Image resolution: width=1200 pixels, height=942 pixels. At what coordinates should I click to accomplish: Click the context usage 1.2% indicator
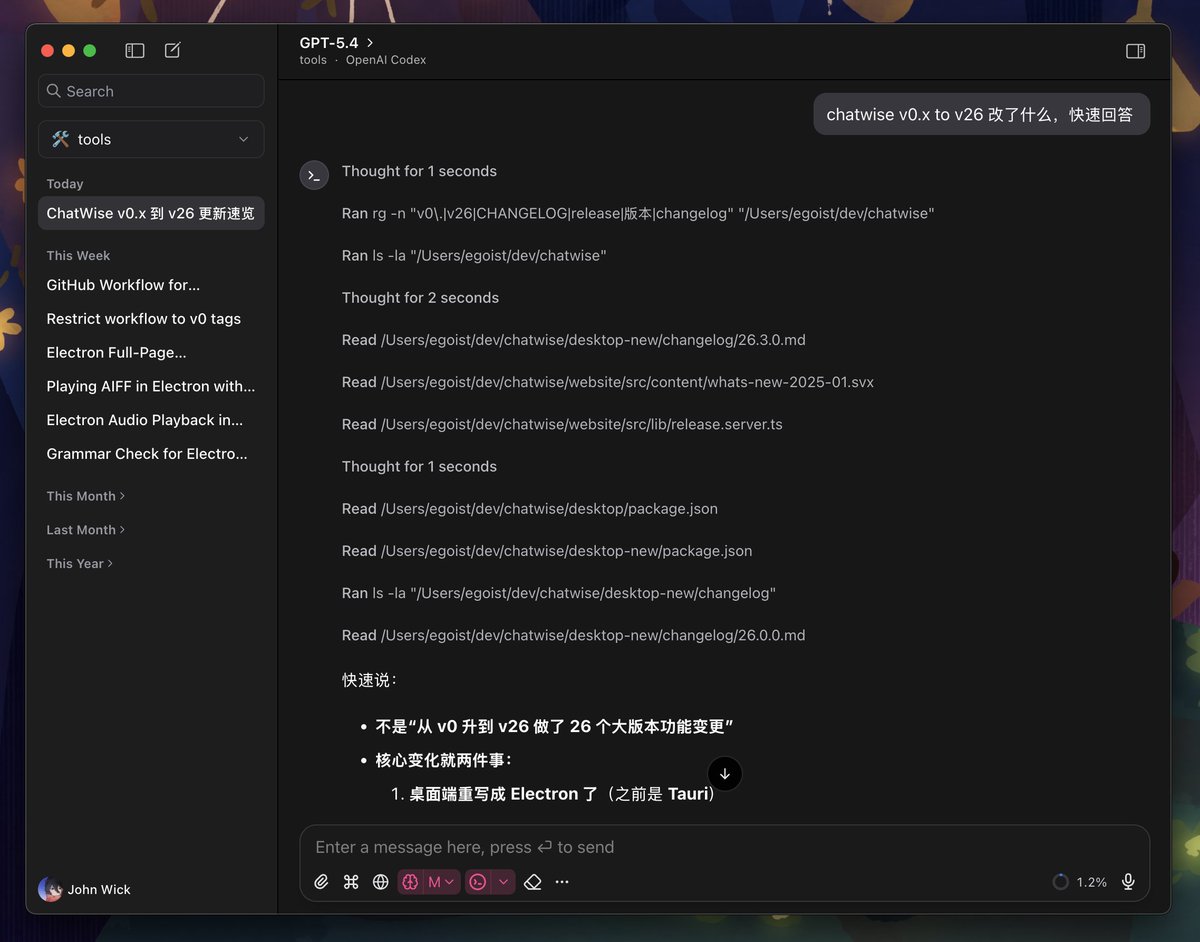coord(1080,882)
